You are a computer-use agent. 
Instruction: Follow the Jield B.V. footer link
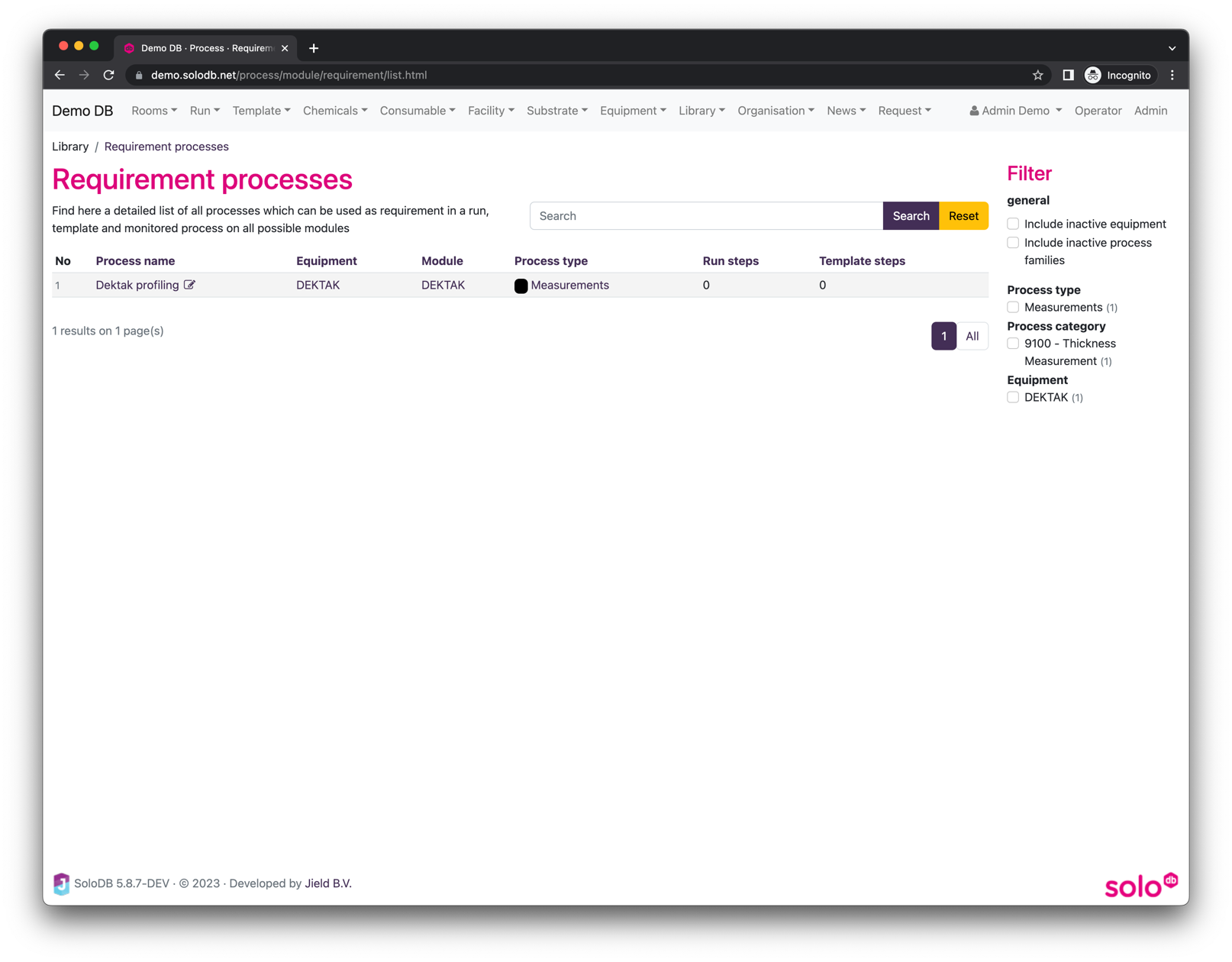[328, 883]
